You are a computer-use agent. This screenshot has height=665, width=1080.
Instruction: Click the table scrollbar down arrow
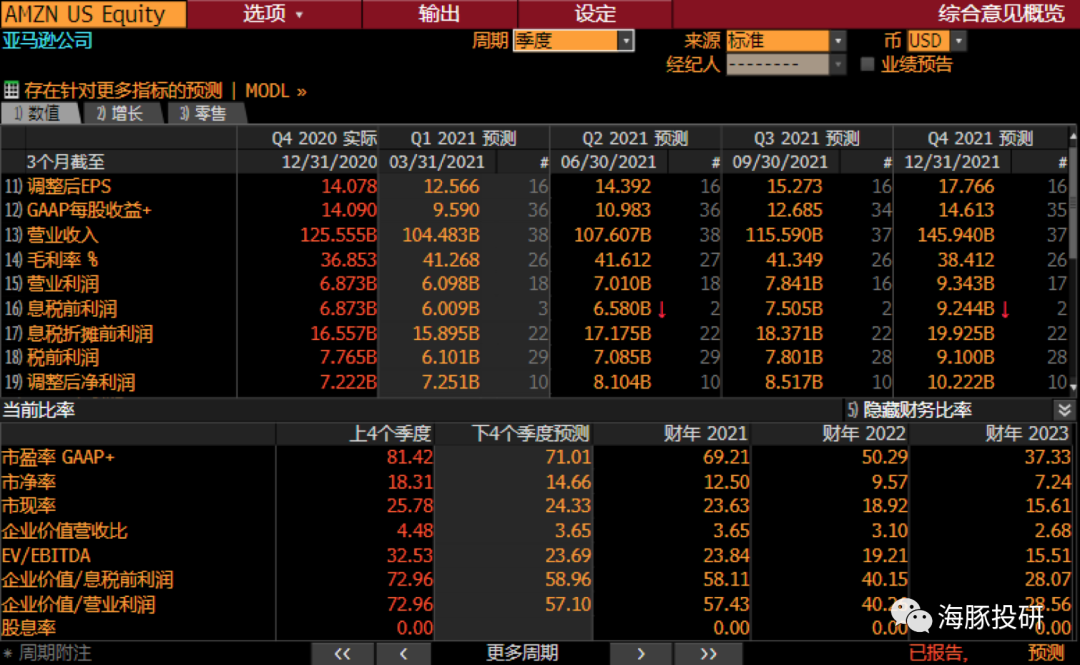1073,387
